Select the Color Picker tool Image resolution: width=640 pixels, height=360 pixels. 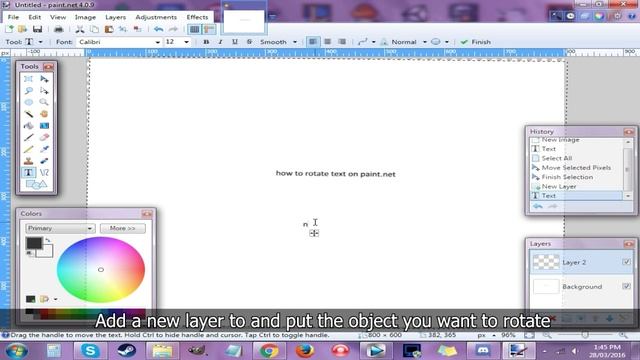(44, 149)
